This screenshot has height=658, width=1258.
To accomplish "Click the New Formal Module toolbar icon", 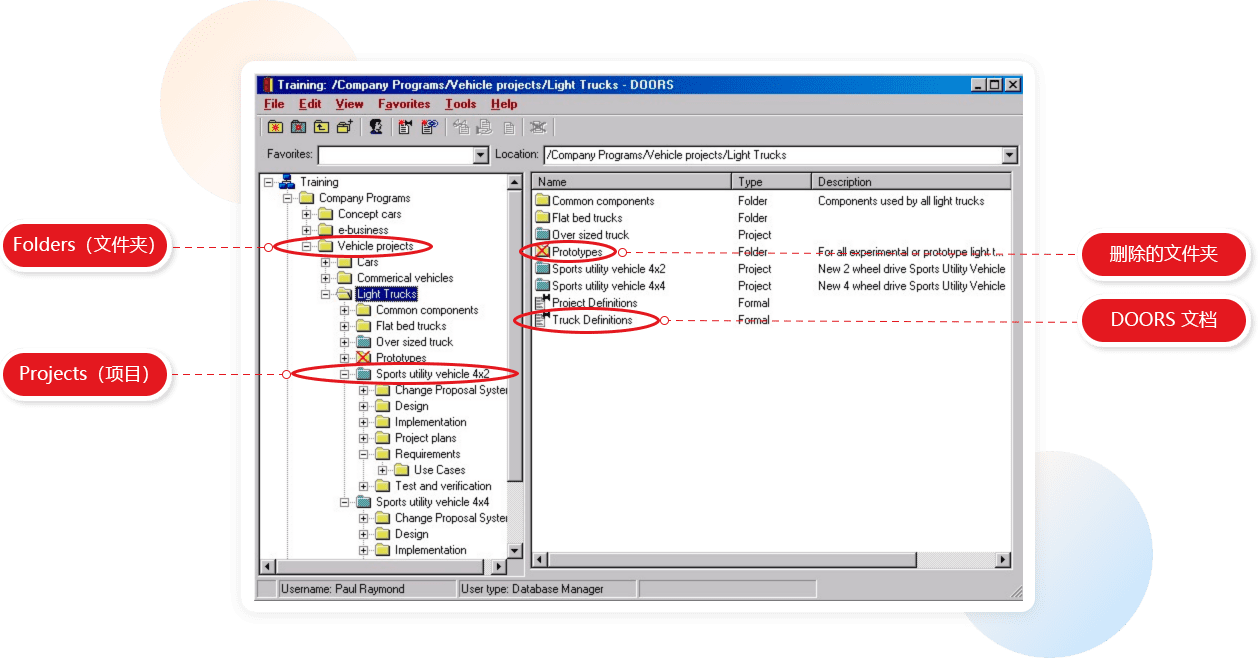I will (406, 127).
